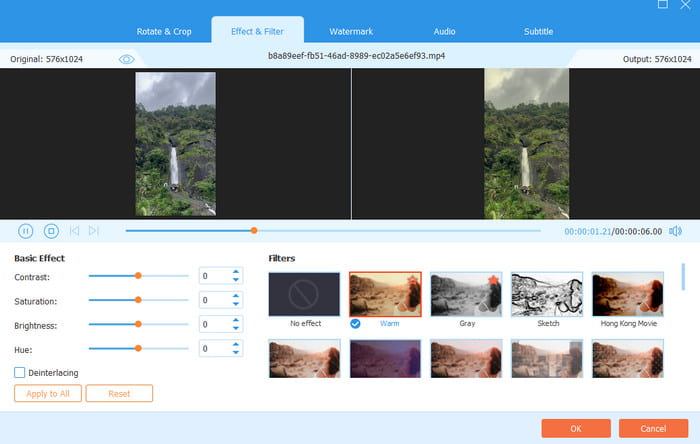This screenshot has height=444, width=700.
Task: Stop the video playback
Action: tap(51, 231)
